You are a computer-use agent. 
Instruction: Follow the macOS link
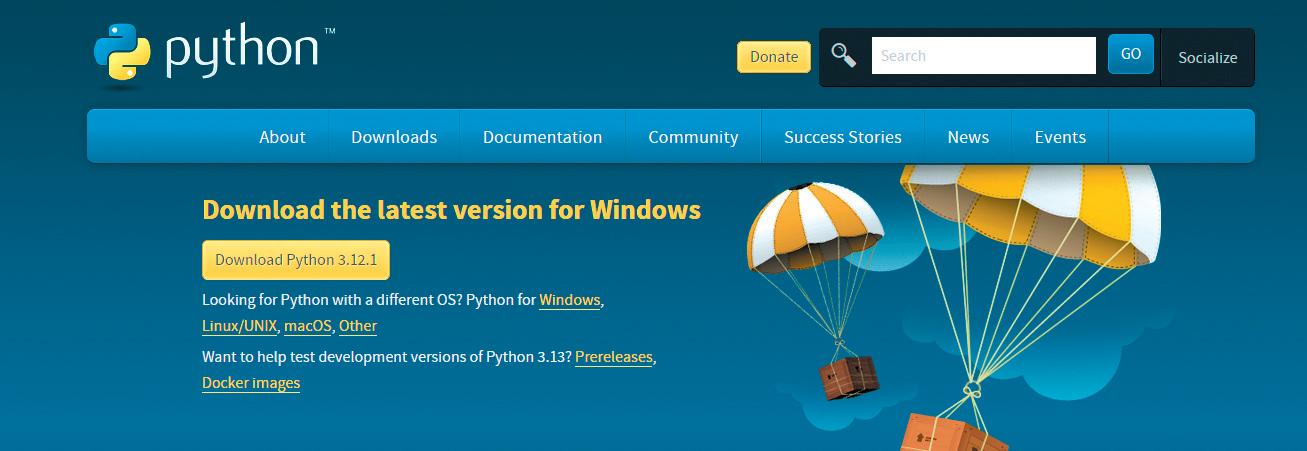pyautogui.click(x=308, y=326)
